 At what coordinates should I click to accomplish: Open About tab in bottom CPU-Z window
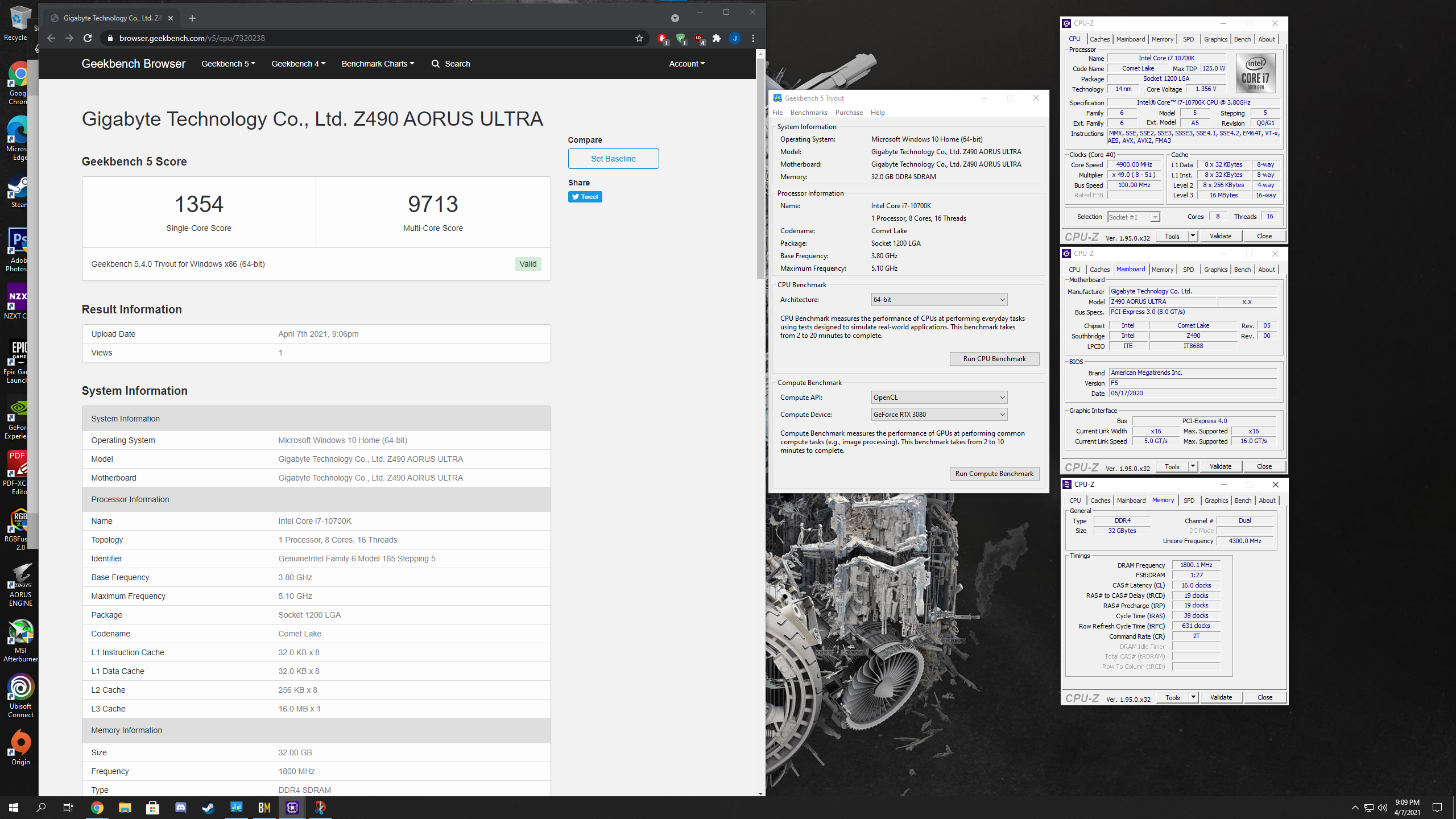[x=1267, y=500]
